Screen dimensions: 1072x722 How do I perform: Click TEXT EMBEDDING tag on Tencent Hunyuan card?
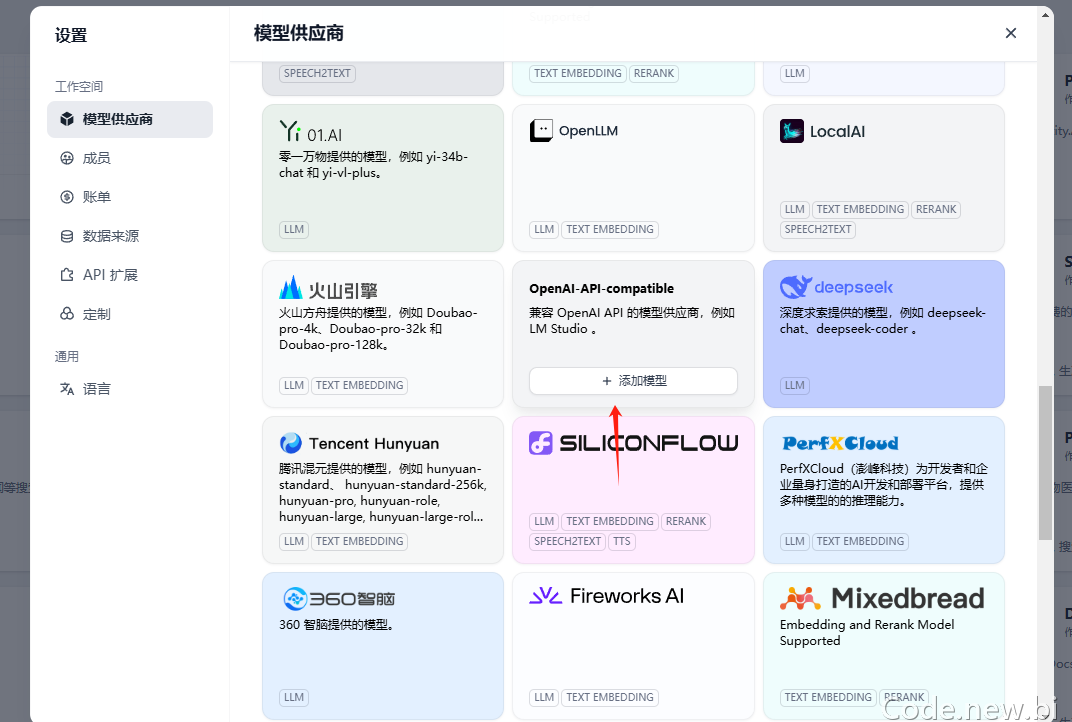[x=360, y=542]
